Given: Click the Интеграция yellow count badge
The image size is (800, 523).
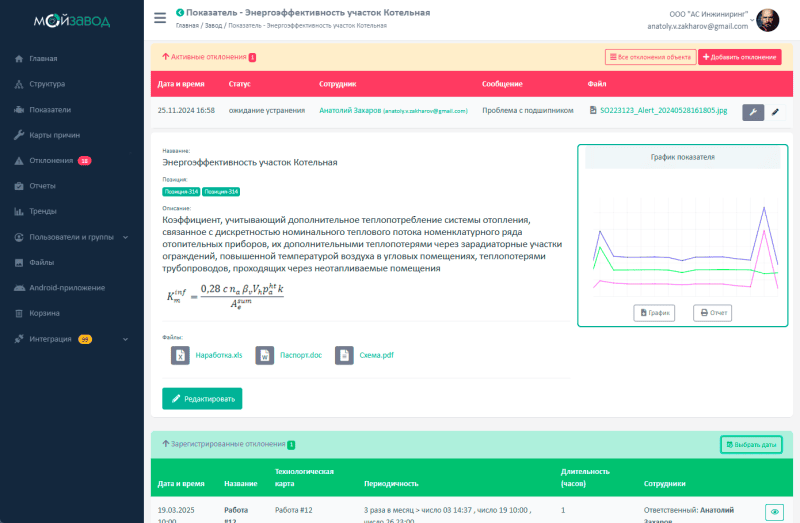Looking at the screenshot, I should [85, 339].
